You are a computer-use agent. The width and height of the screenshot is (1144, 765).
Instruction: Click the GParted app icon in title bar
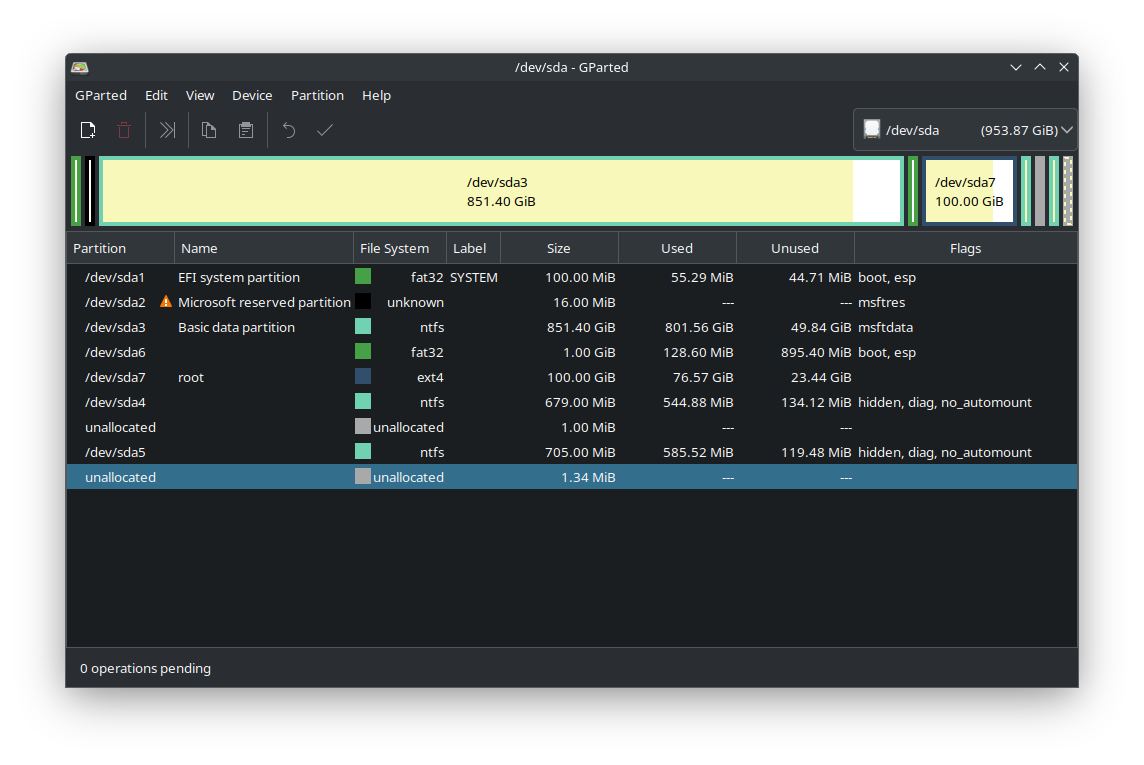pyautogui.click(x=80, y=68)
